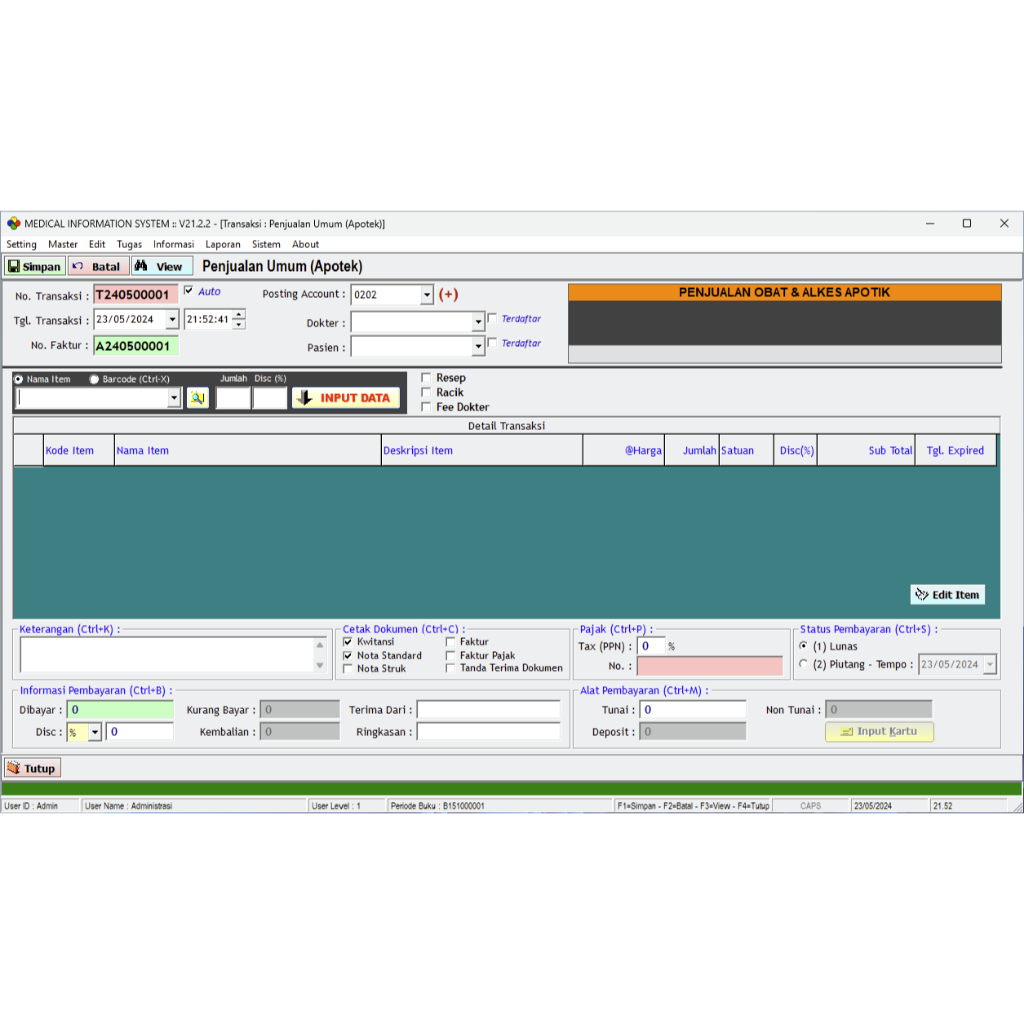Click the Terima Dari field
1024x1024 pixels.
488,710
